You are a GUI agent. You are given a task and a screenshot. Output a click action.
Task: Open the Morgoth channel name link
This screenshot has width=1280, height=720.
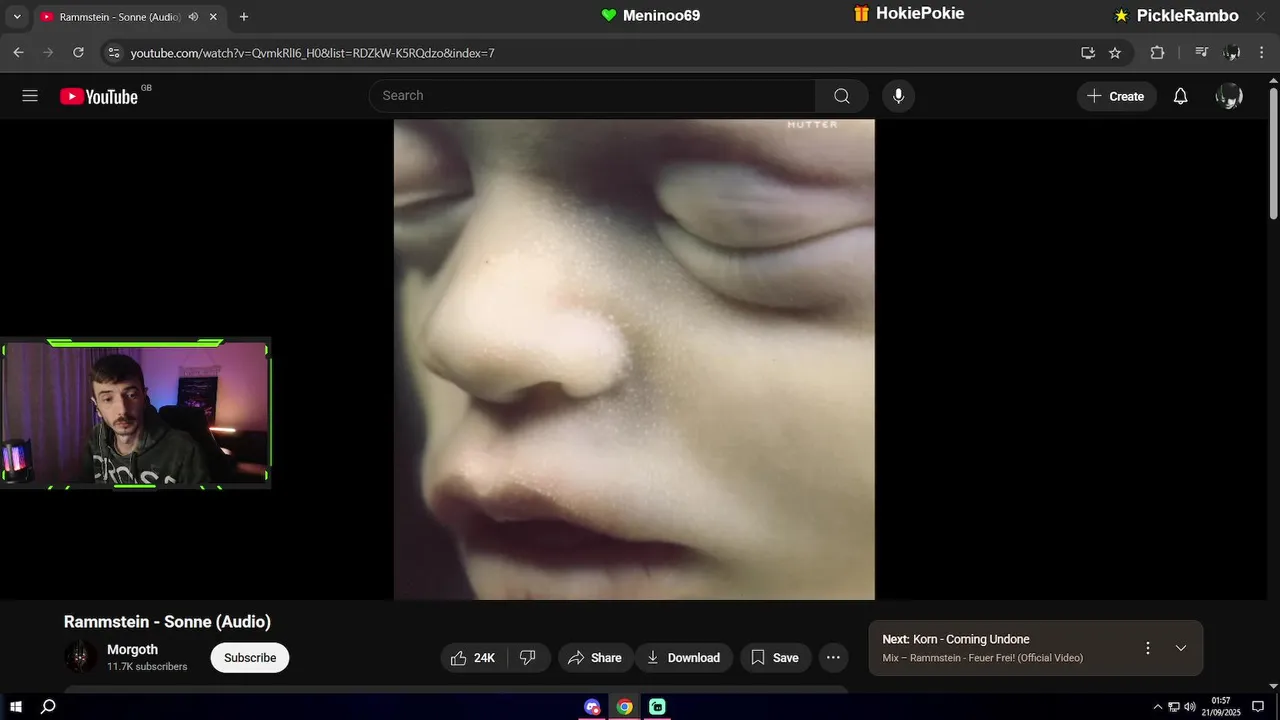tap(133, 650)
